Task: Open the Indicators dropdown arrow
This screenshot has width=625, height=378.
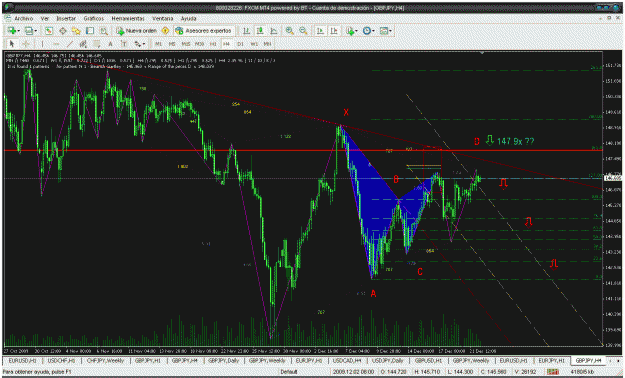Action: coord(356,31)
